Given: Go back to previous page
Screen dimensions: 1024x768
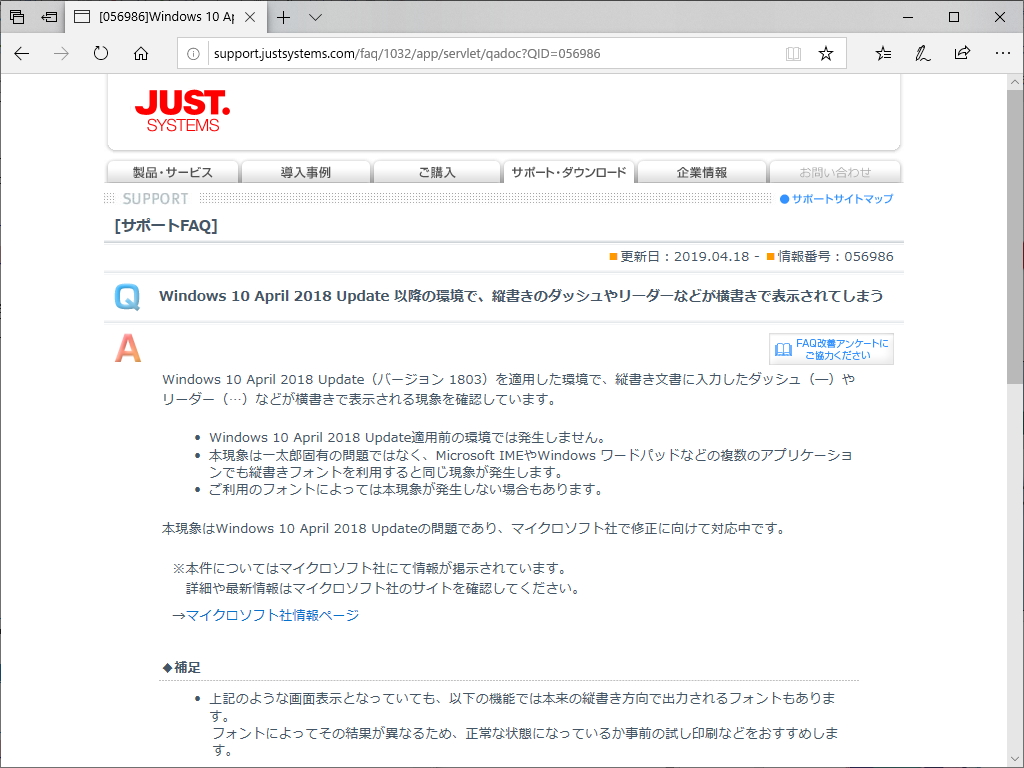Looking at the screenshot, I should 22,54.
